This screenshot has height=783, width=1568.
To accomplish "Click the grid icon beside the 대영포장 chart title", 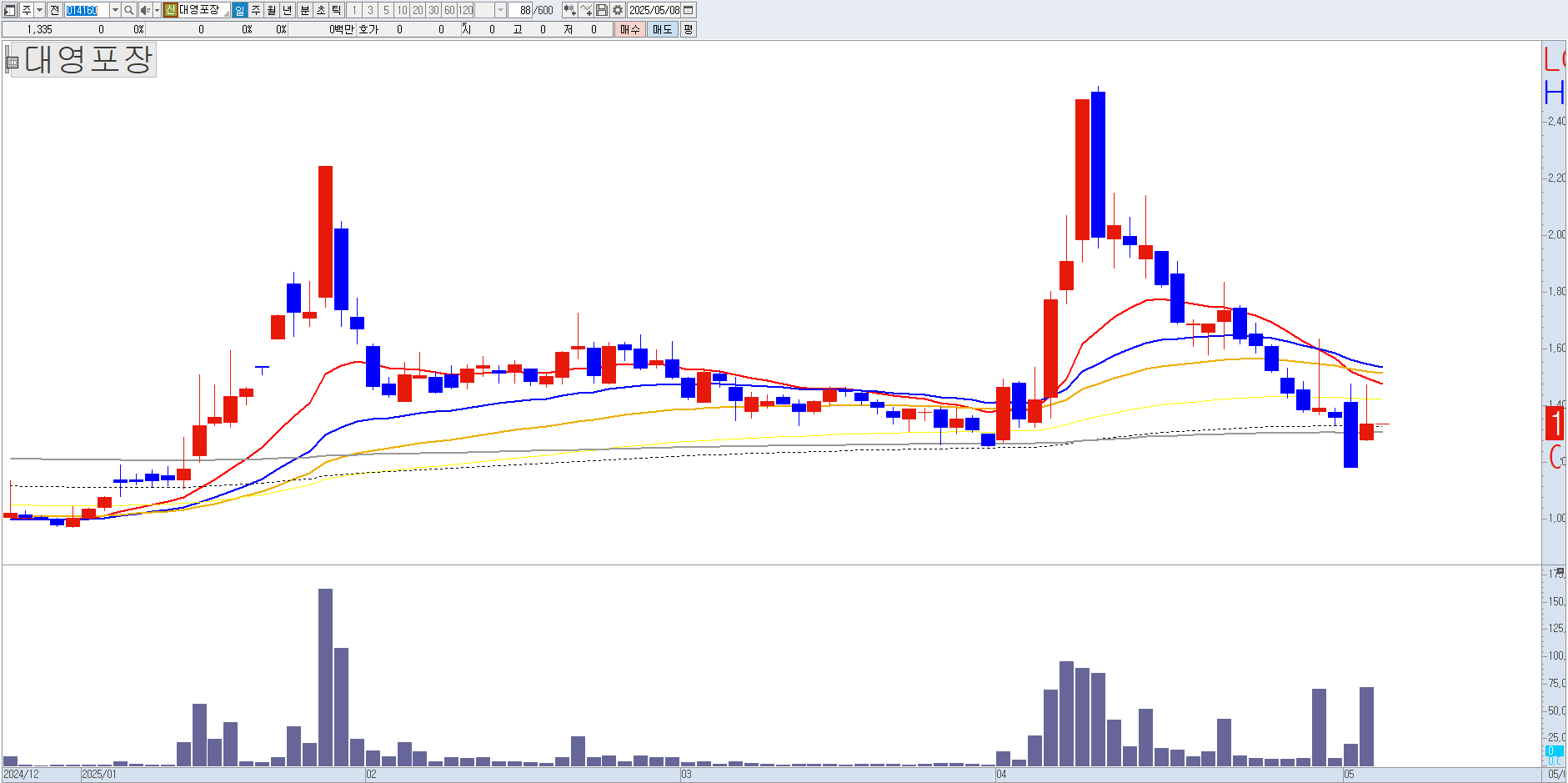I will click(13, 61).
